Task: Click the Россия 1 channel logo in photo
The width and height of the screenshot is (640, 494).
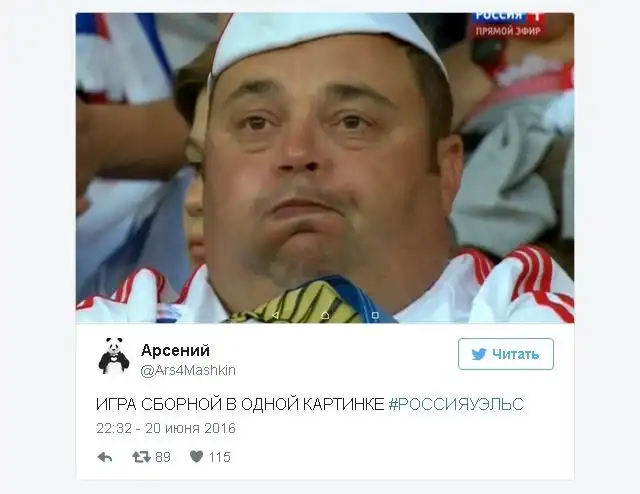Action: [x=509, y=17]
